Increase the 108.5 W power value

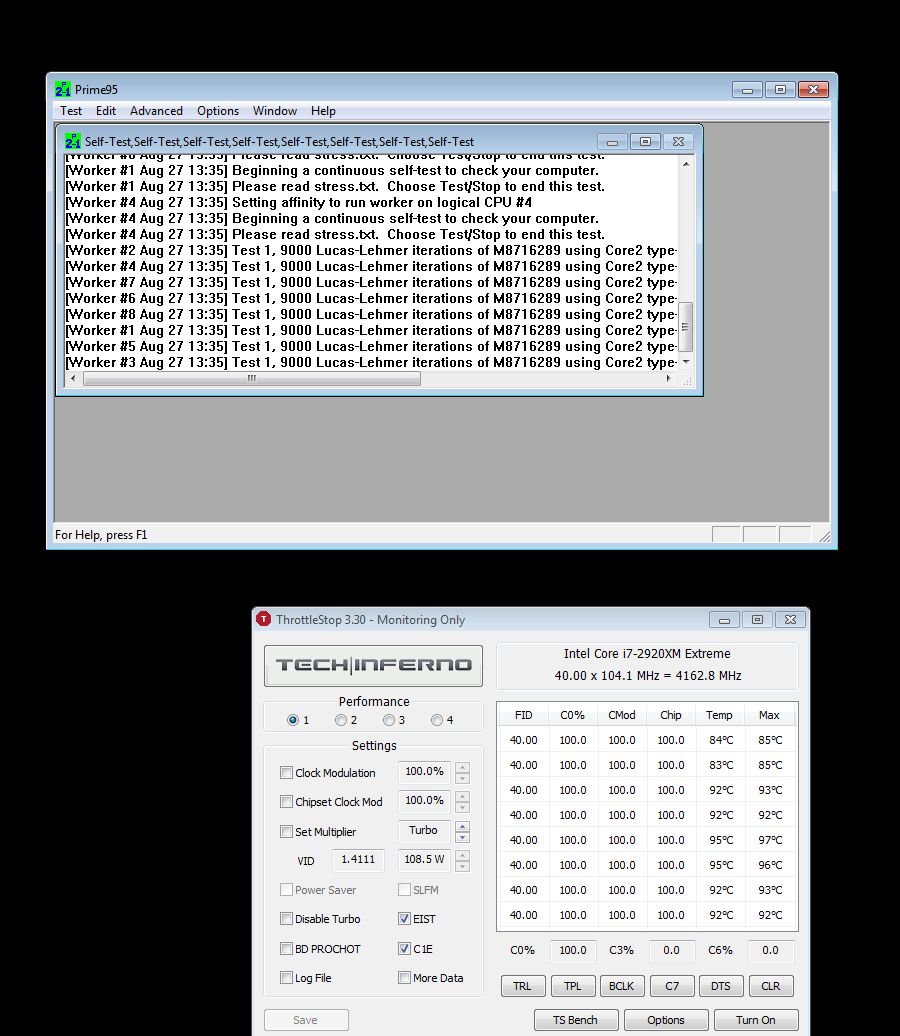pyautogui.click(x=463, y=856)
